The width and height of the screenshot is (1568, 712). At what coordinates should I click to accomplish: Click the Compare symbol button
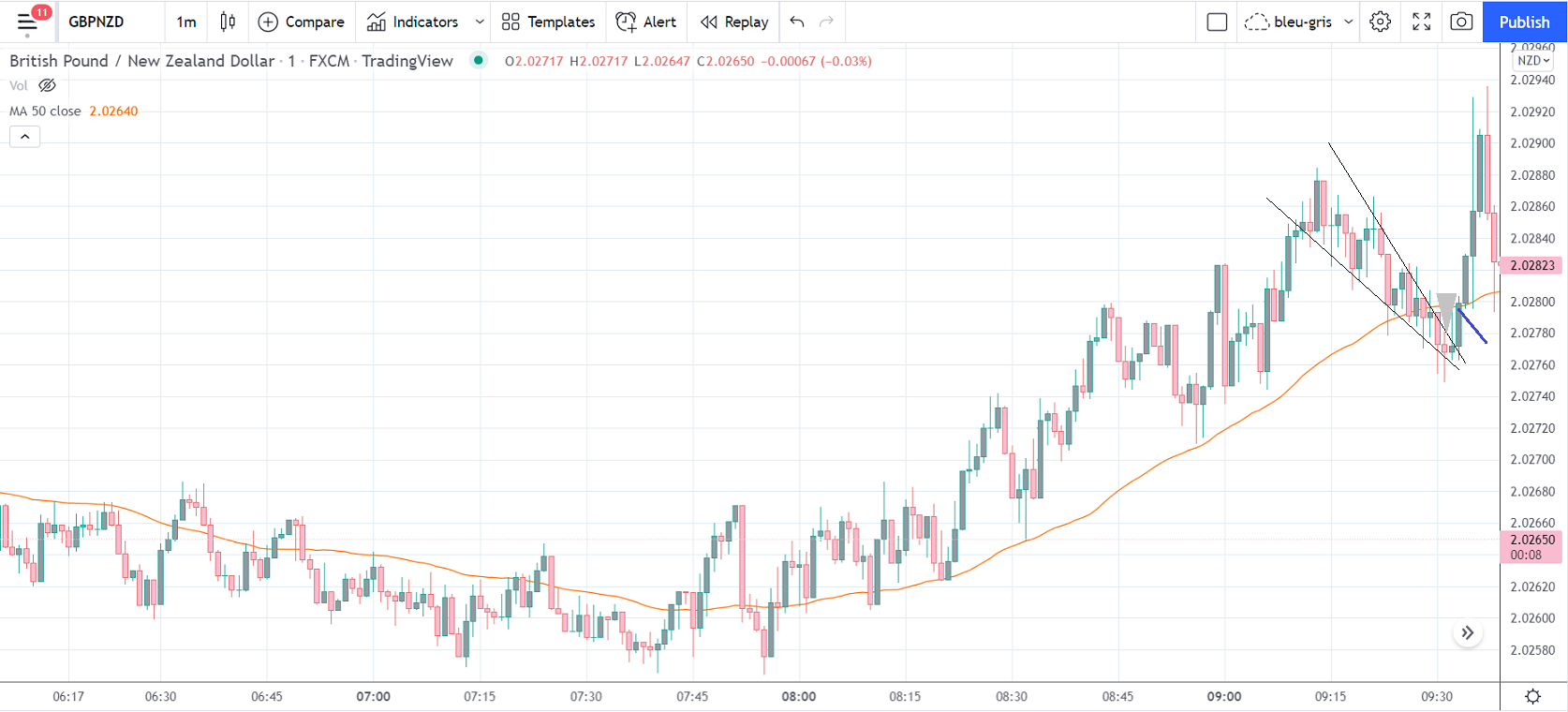pos(302,22)
